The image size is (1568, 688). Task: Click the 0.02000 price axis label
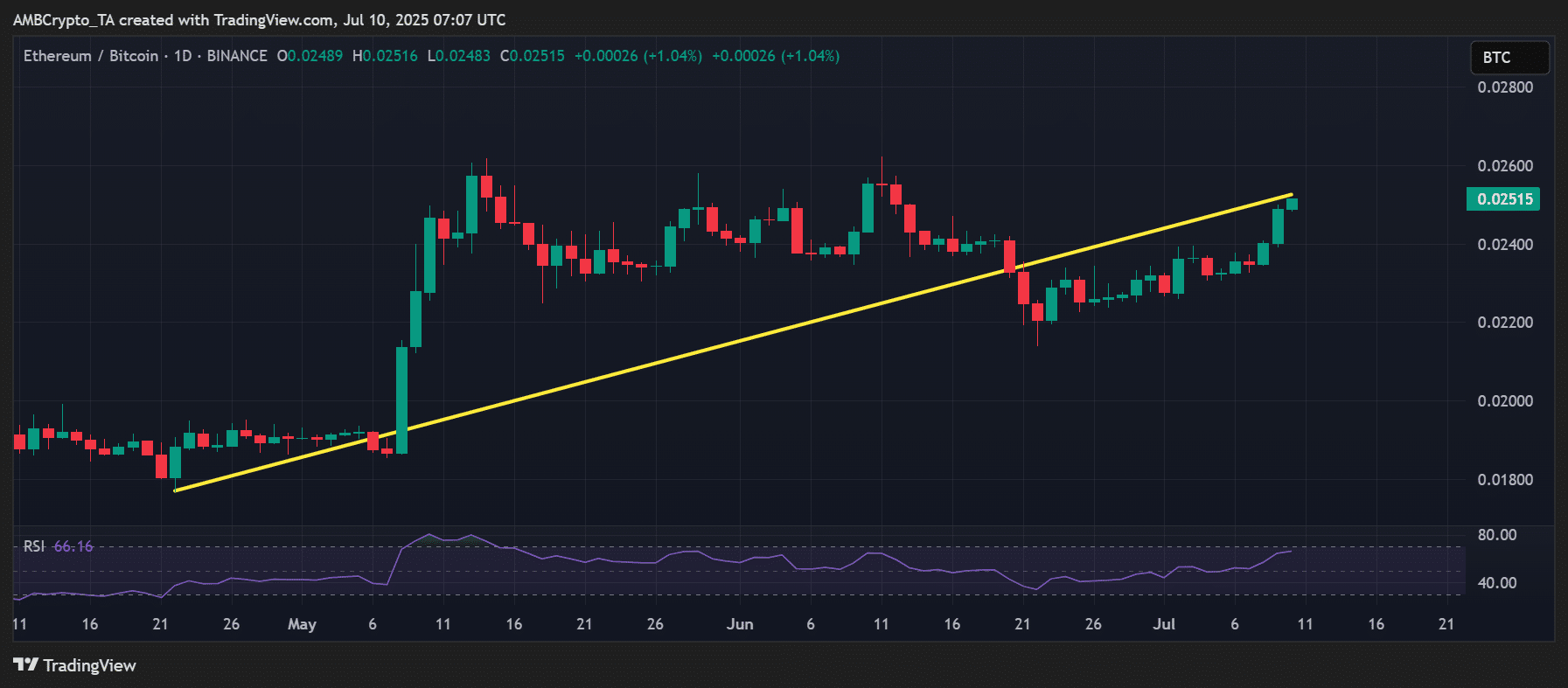tap(1504, 401)
